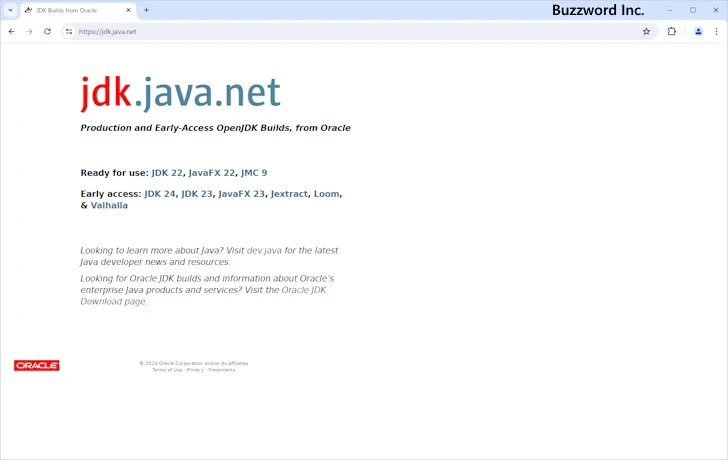Viewport: 728px width, 460px height.
Task: Open the JMC 9 link
Action: (254, 173)
